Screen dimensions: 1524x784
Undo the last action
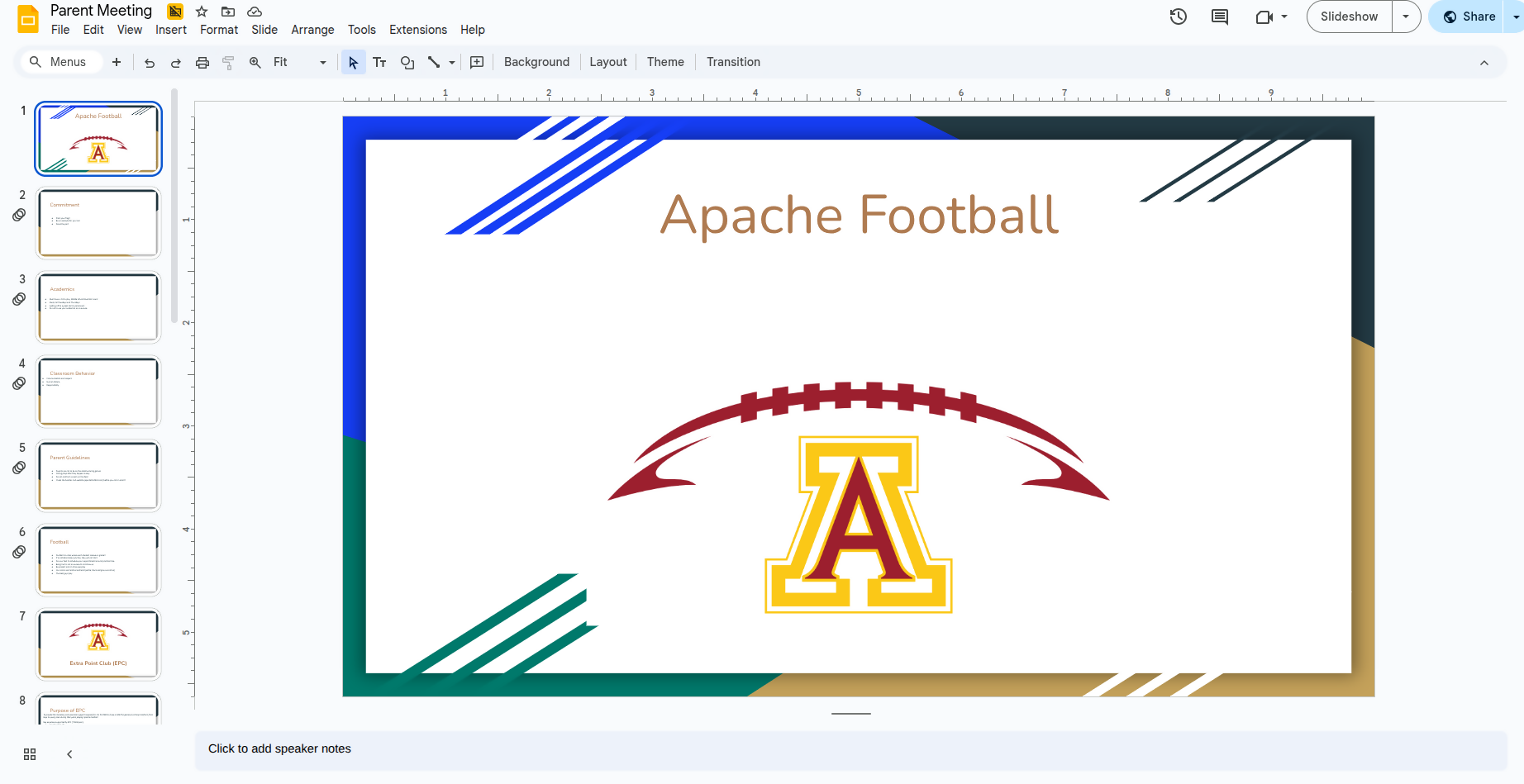coord(150,62)
